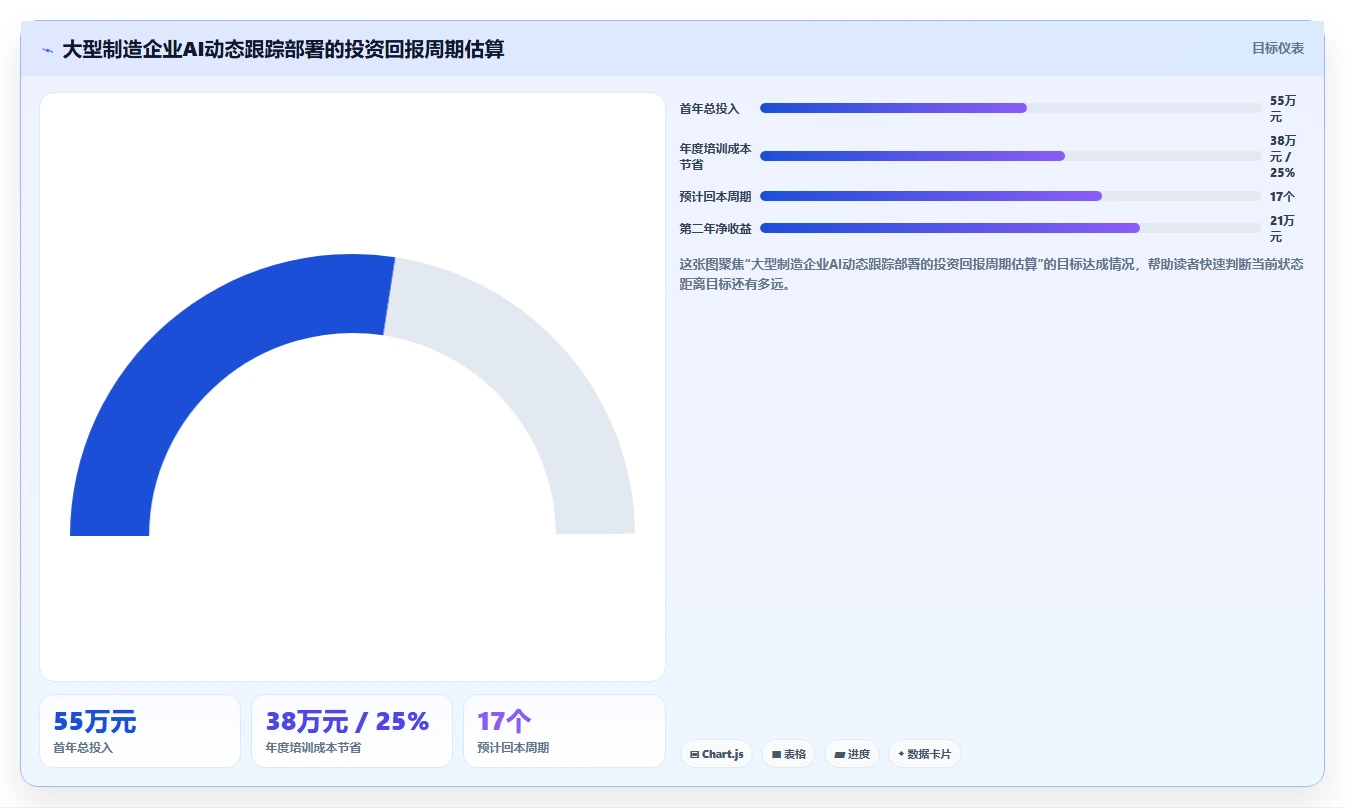
Task: Click the 第二年净收益 progress bar
Action: 1011,228
